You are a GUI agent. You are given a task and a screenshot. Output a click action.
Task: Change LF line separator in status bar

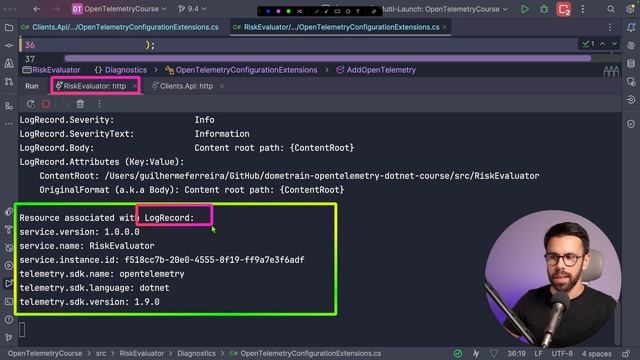tap(538, 353)
